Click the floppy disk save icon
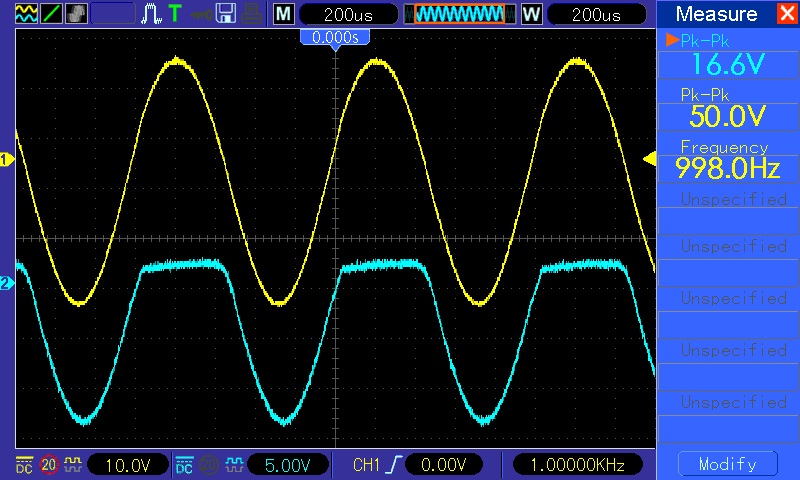This screenshot has width=800, height=480. tap(226, 14)
